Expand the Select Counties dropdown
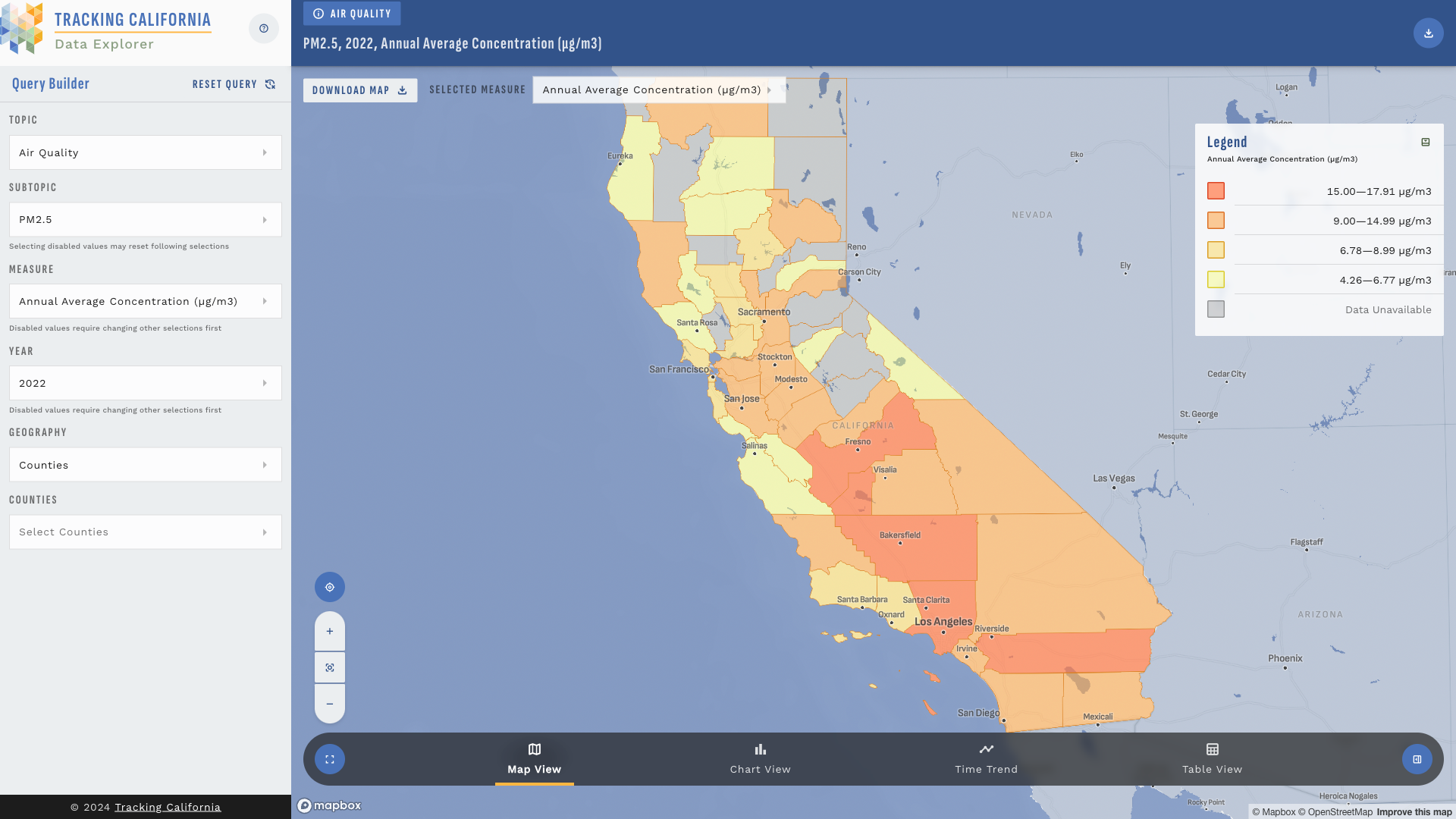Image resolution: width=1456 pixels, height=819 pixels. click(x=145, y=532)
